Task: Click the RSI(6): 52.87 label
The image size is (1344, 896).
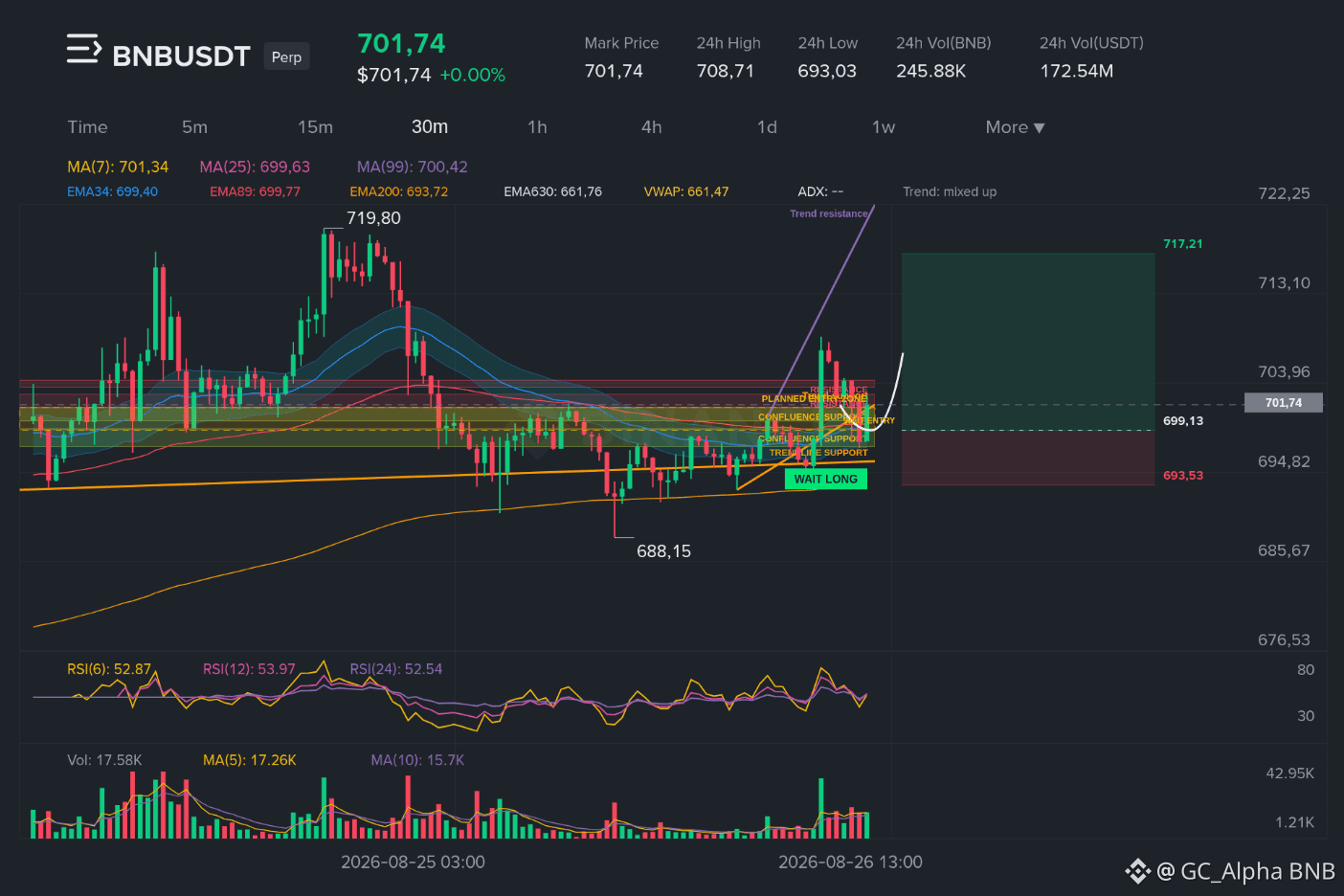Action: [109, 669]
